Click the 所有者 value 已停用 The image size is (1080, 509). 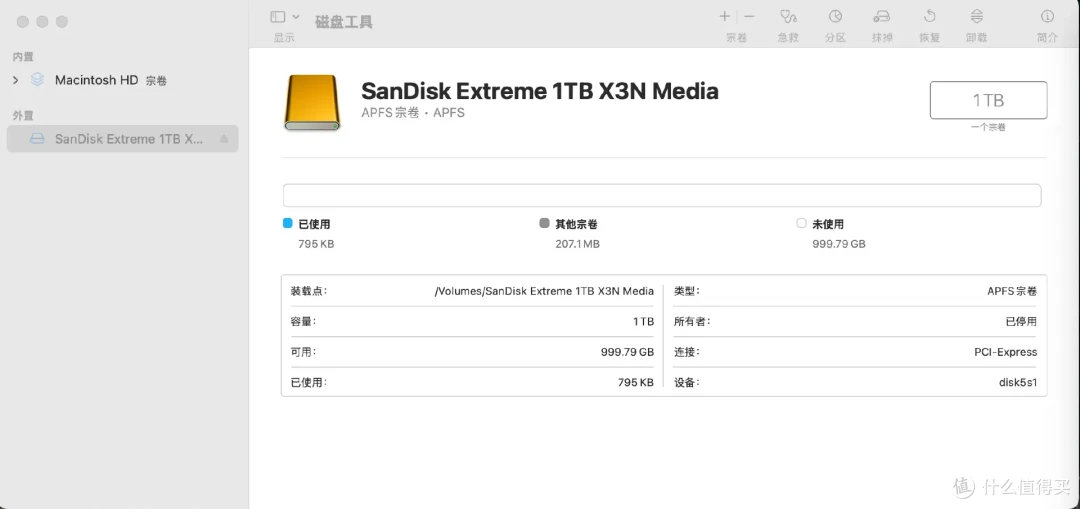pyautogui.click(x=1021, y=322)
